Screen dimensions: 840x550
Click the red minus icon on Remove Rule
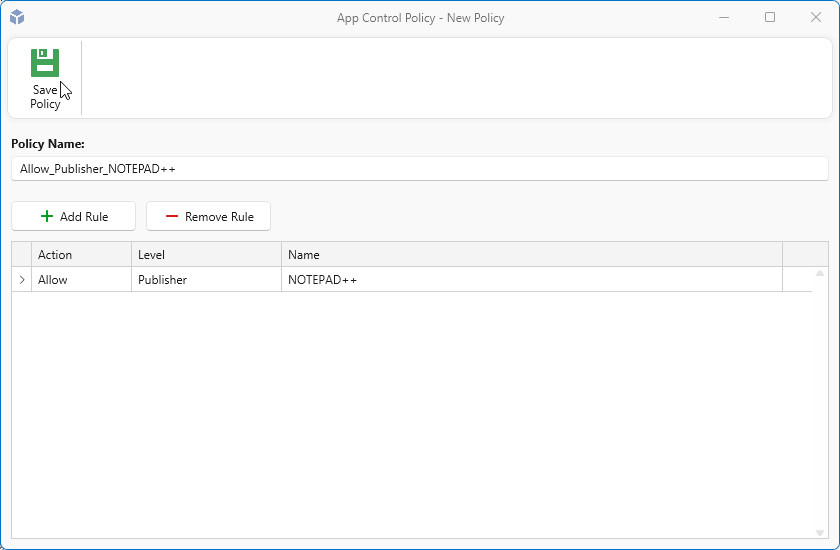172,216
